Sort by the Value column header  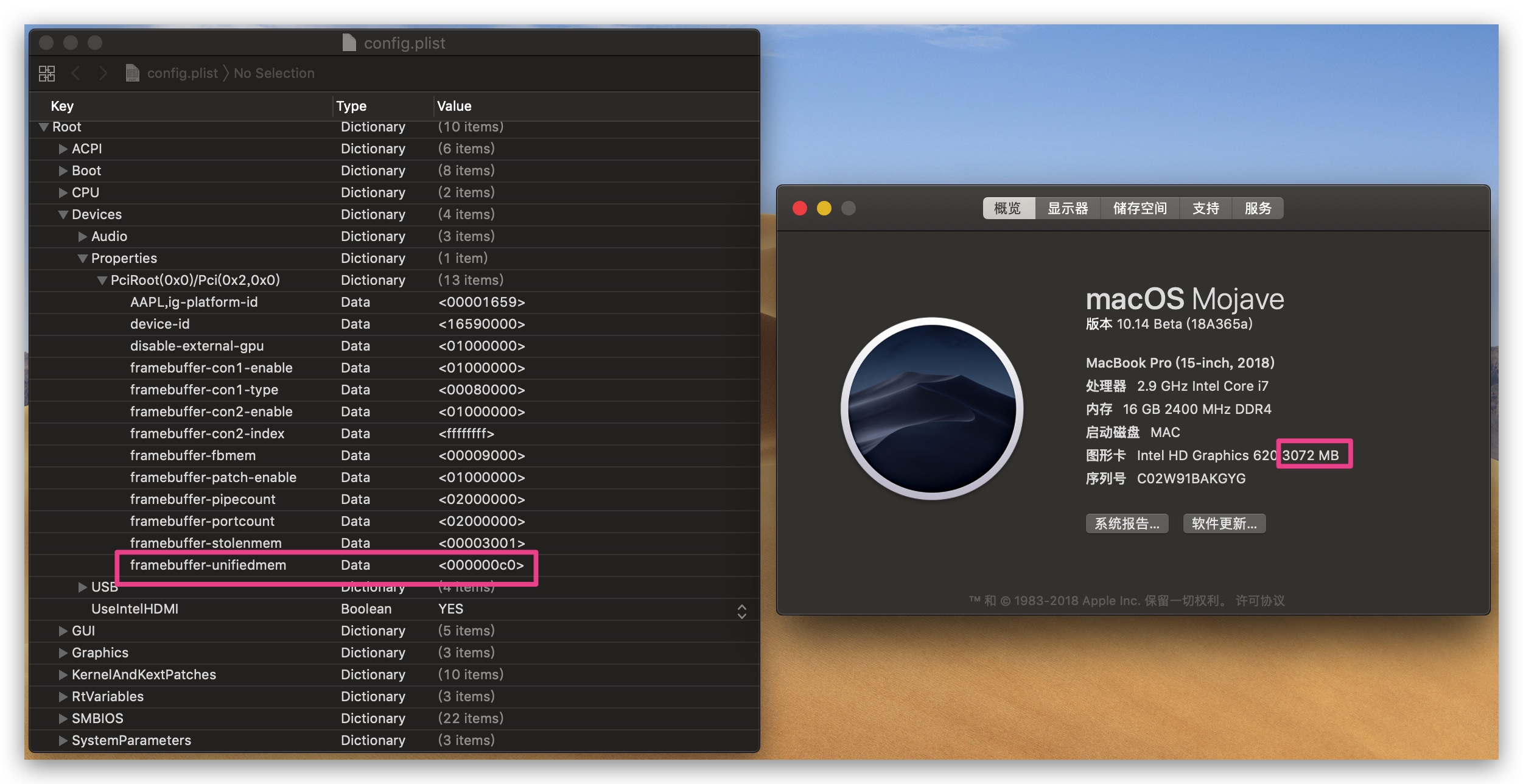(454, 106)
